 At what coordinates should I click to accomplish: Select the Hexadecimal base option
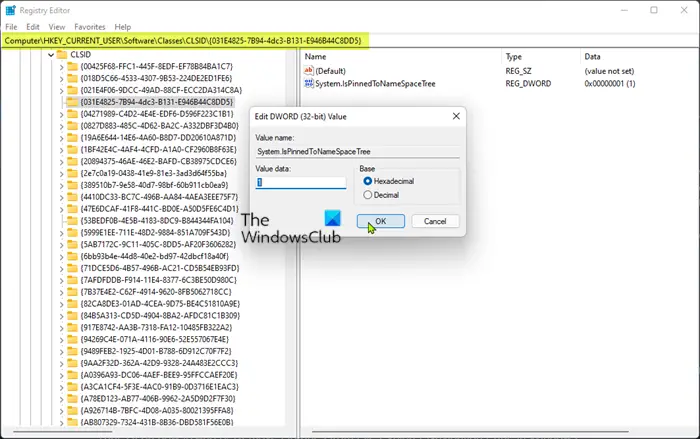(x=367, y=181)
